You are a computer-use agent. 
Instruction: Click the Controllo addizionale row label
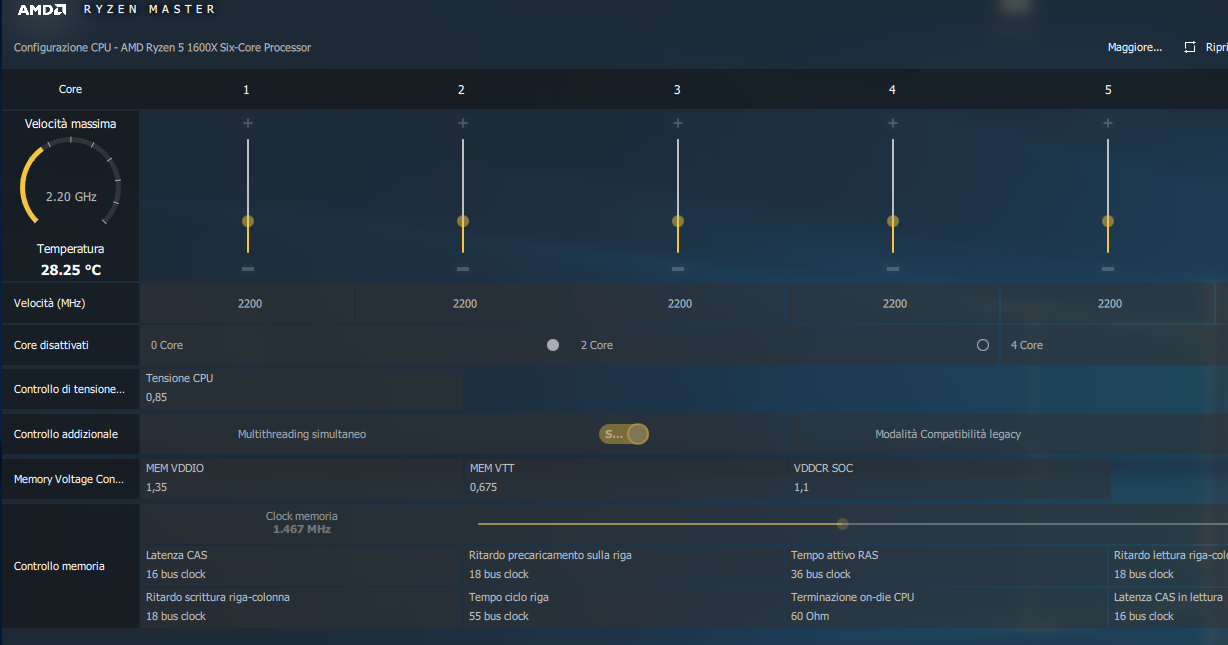pyautogui.click(x=66, y=434)
